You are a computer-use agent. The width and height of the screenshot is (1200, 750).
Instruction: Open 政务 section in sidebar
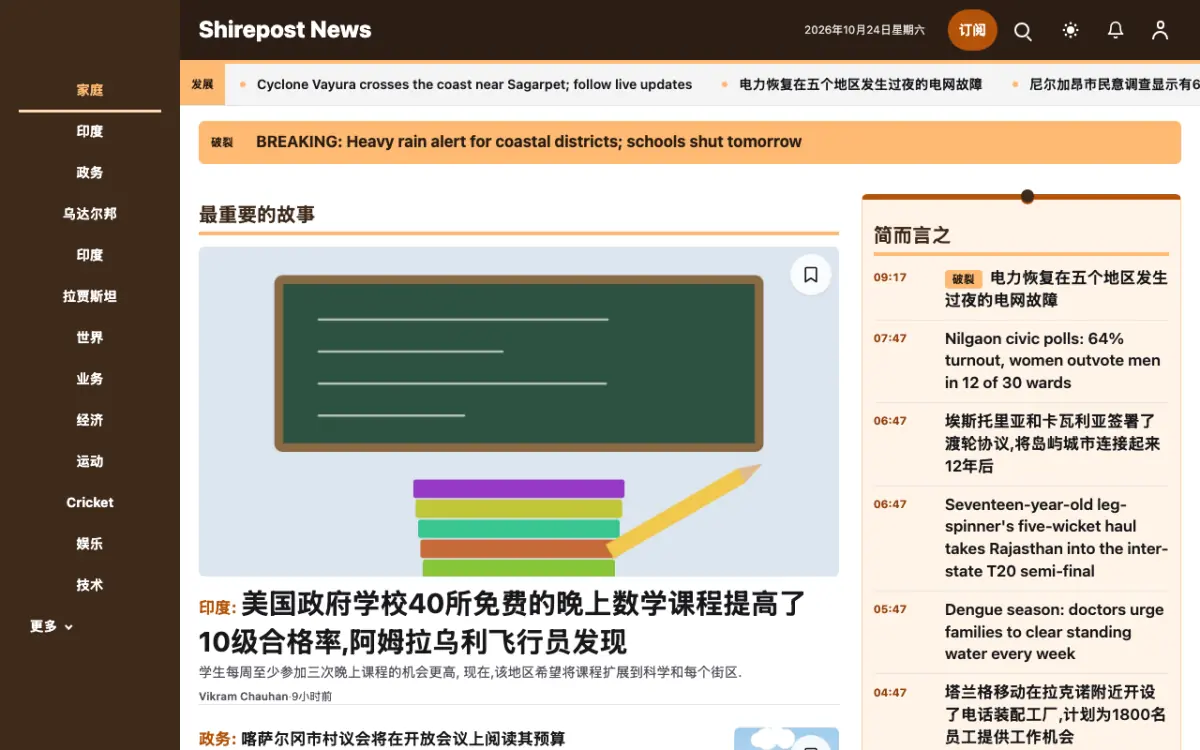point(90,173)
